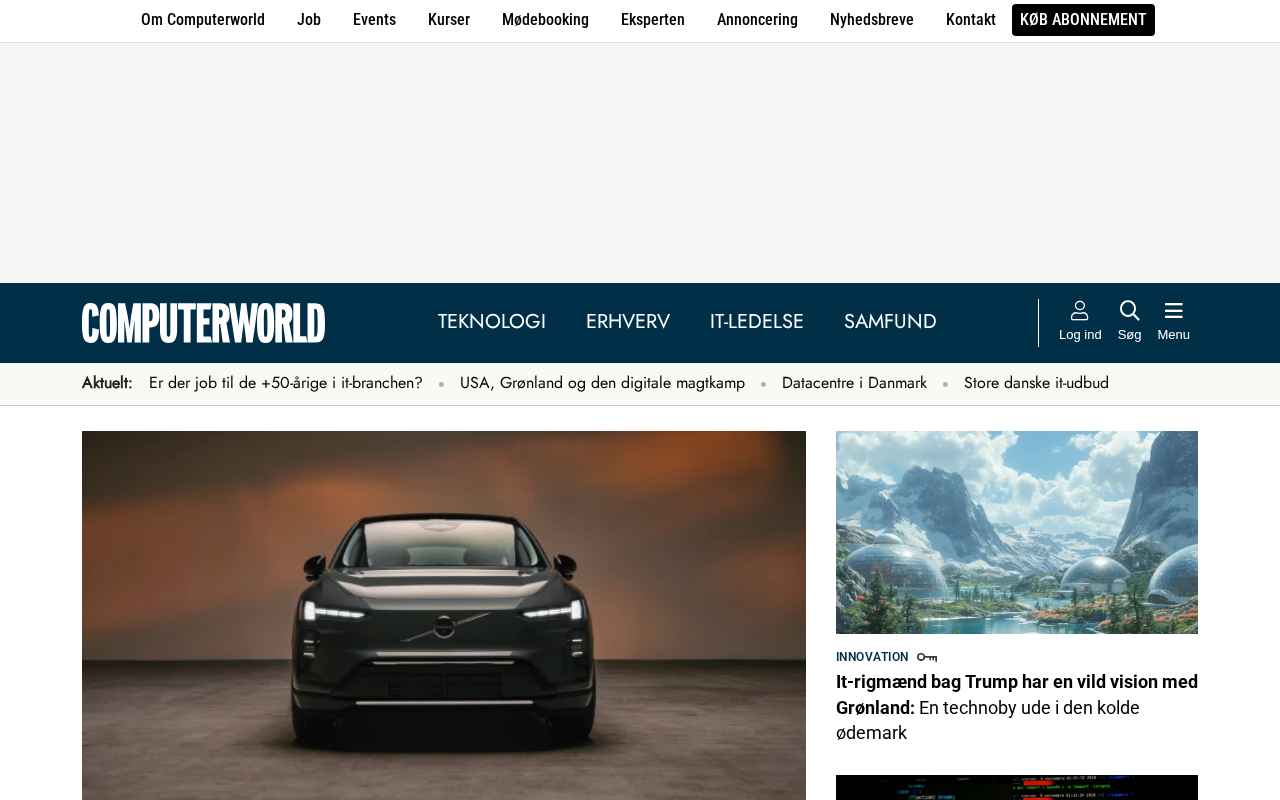
Task: Click the key icon beside INNOVATION label
Action: [927, 657]
